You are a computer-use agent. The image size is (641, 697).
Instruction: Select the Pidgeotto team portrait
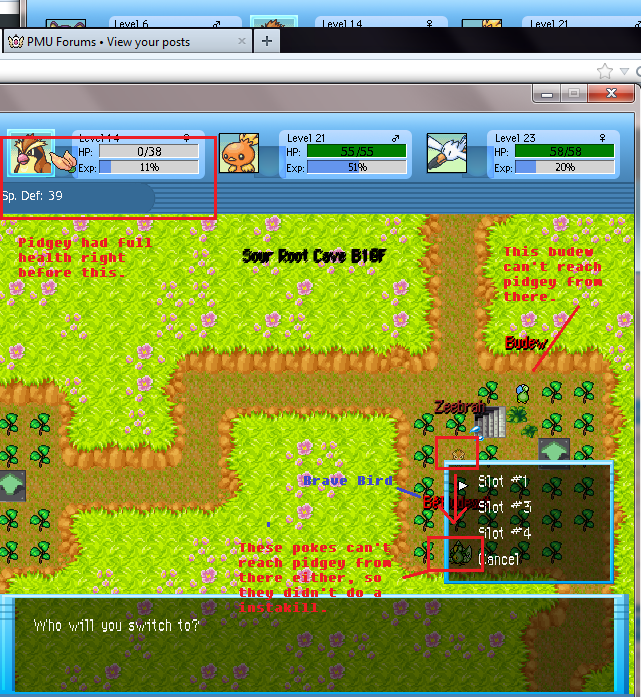point(31,154)
